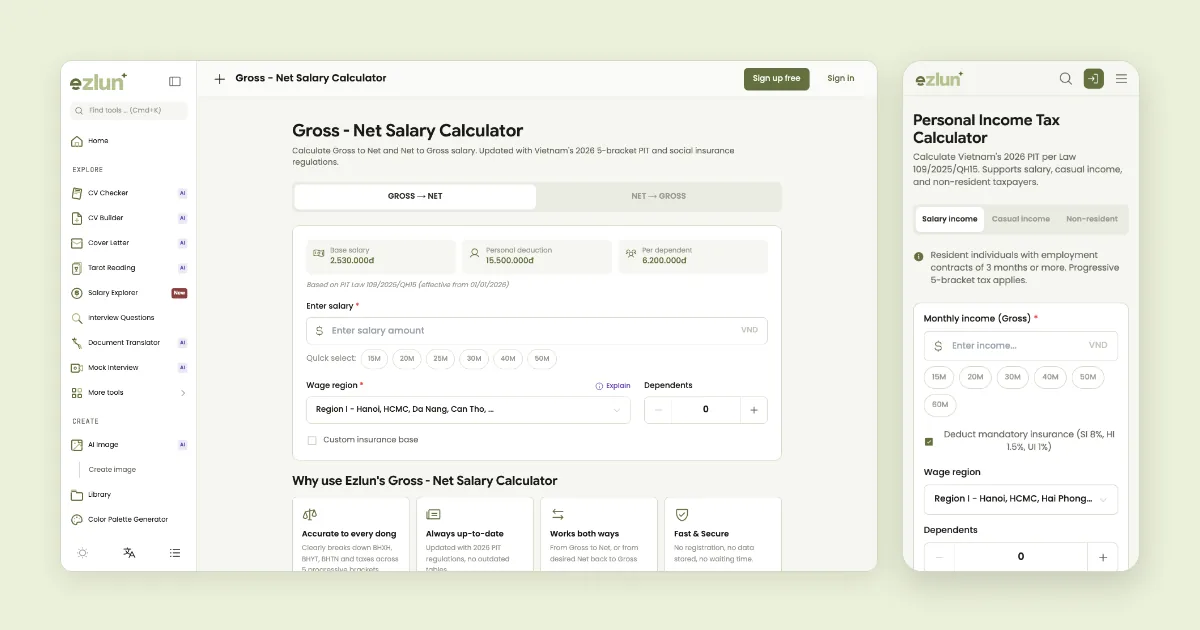Click the Works both ways card

(599, 535)
